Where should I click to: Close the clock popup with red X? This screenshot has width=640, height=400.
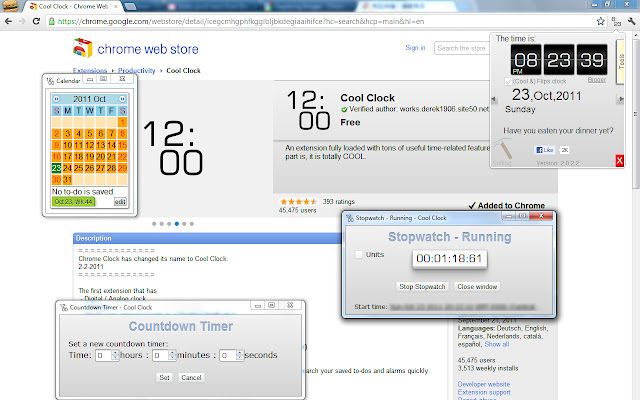click(619, 161)
